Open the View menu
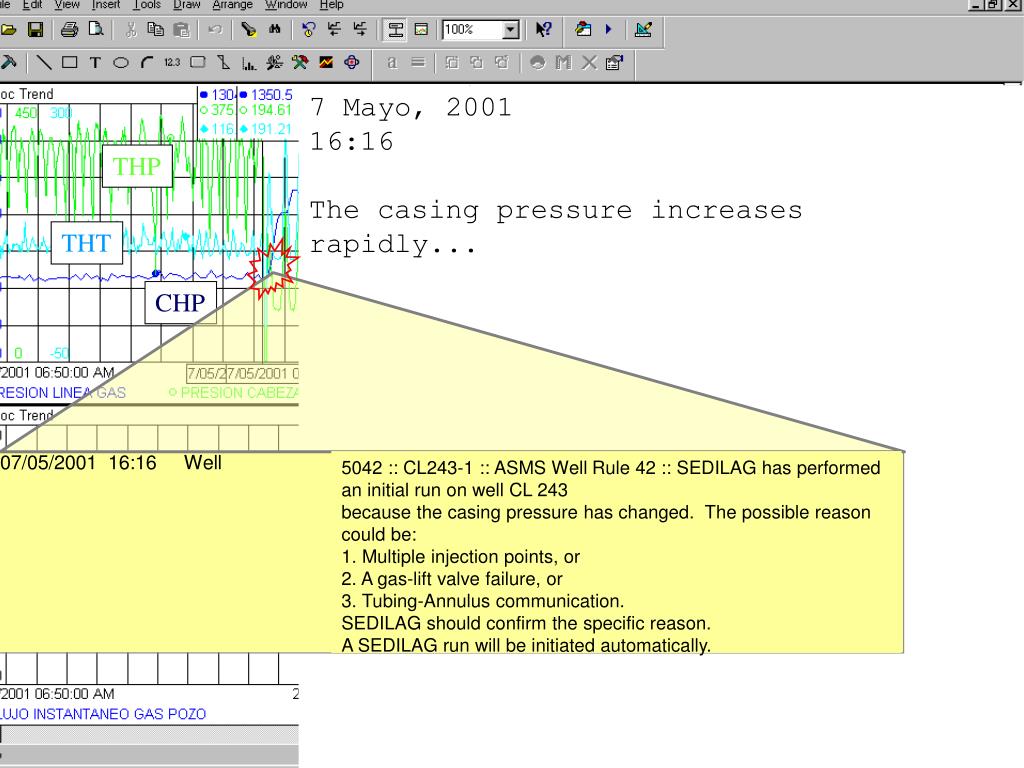 pyautogui.click(x=67, y=5)
